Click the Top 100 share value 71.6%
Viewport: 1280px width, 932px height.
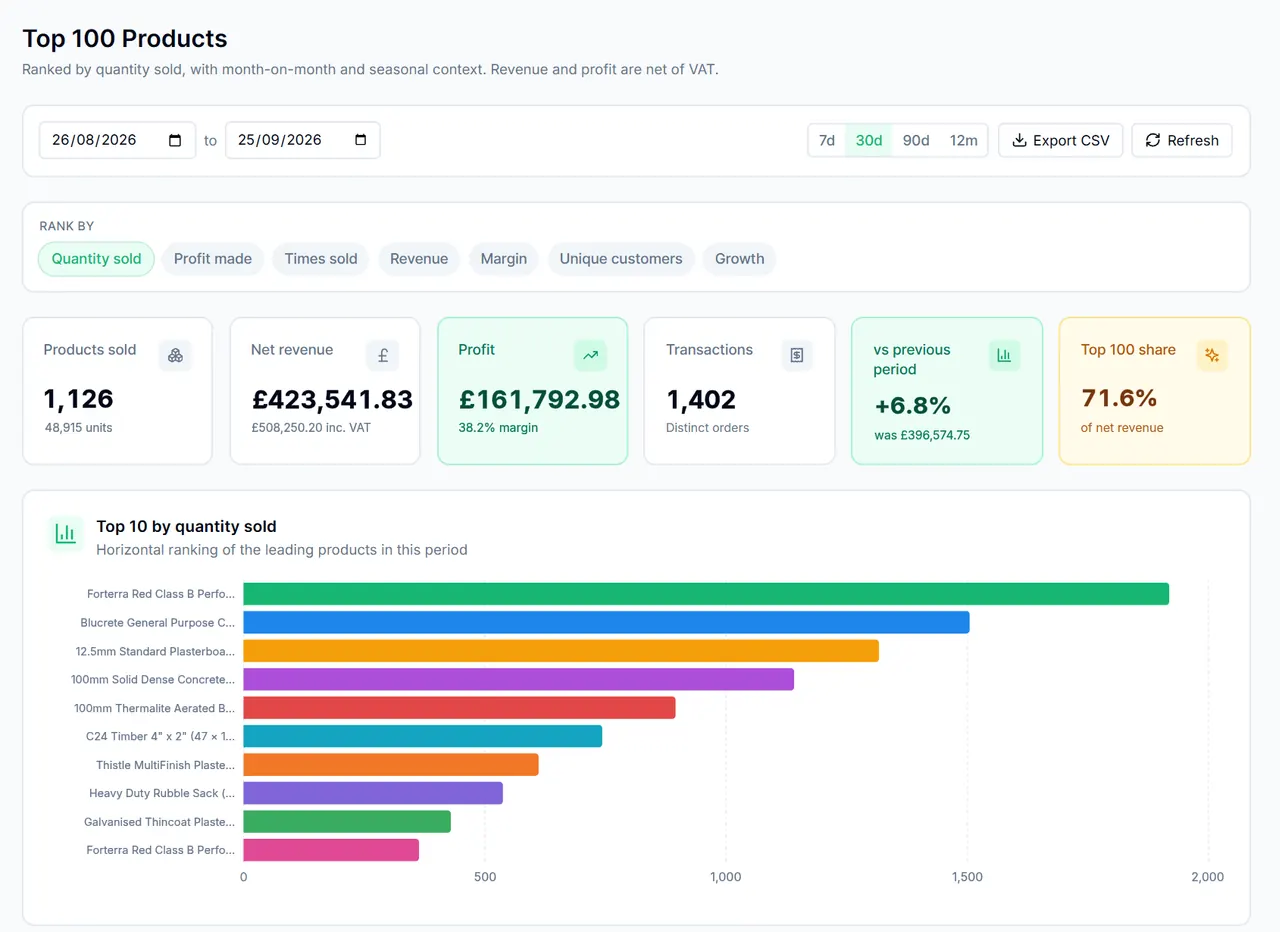click(1119, 398)
